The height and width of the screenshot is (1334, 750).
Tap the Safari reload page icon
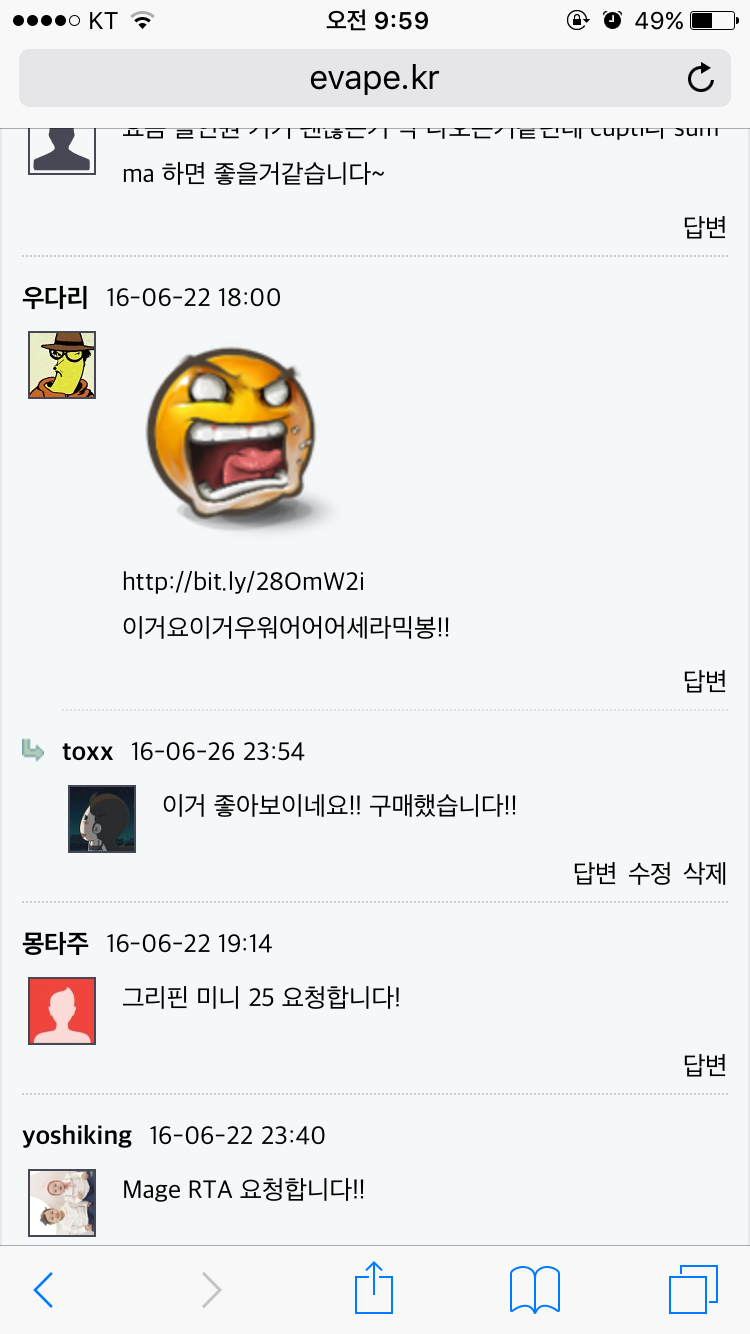702,77
